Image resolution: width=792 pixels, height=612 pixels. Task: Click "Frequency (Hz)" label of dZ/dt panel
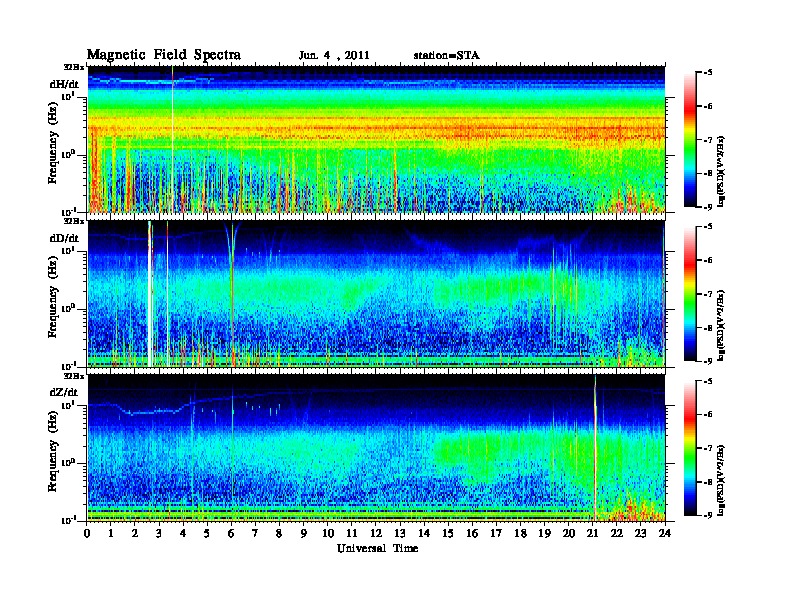(53, 452)
